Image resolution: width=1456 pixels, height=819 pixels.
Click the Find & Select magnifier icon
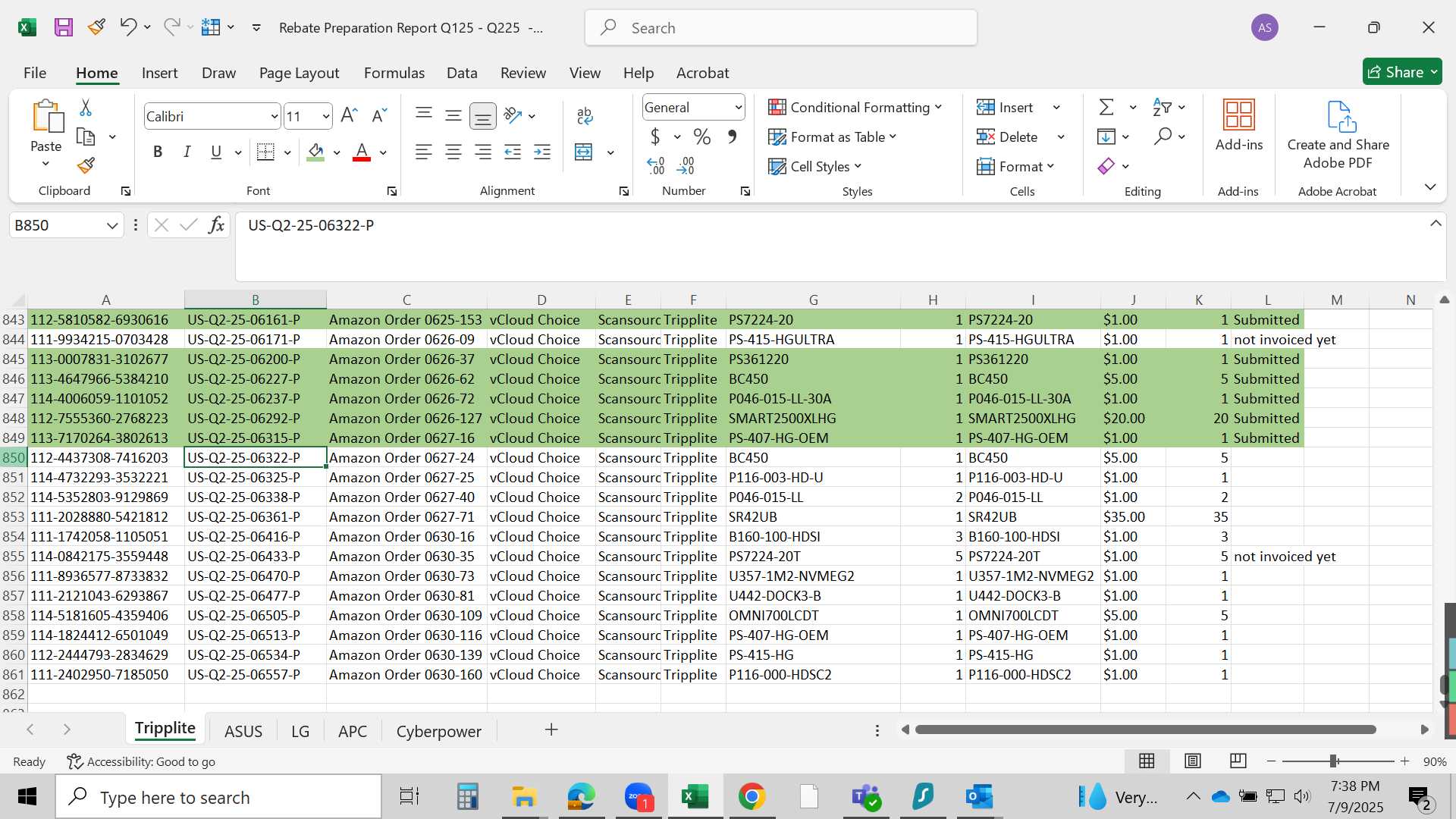coord(1163,136)
